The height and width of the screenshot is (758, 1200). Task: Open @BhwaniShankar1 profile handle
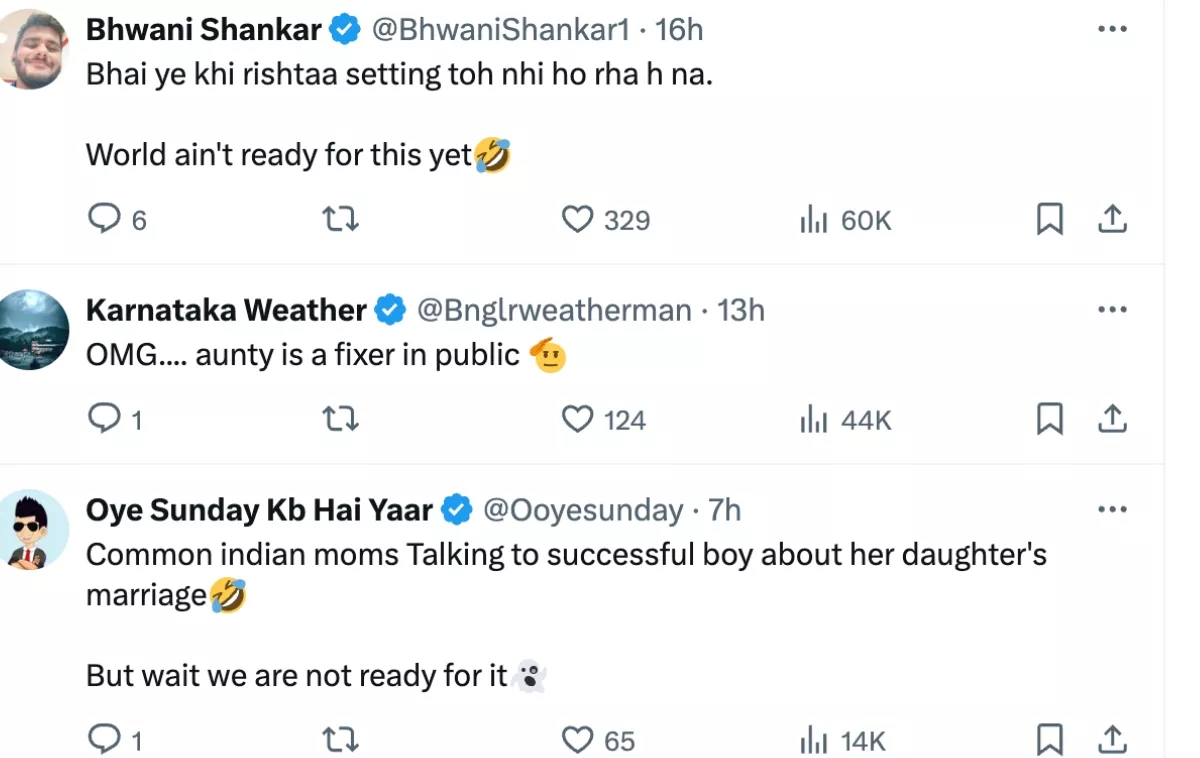pos(500,30)
